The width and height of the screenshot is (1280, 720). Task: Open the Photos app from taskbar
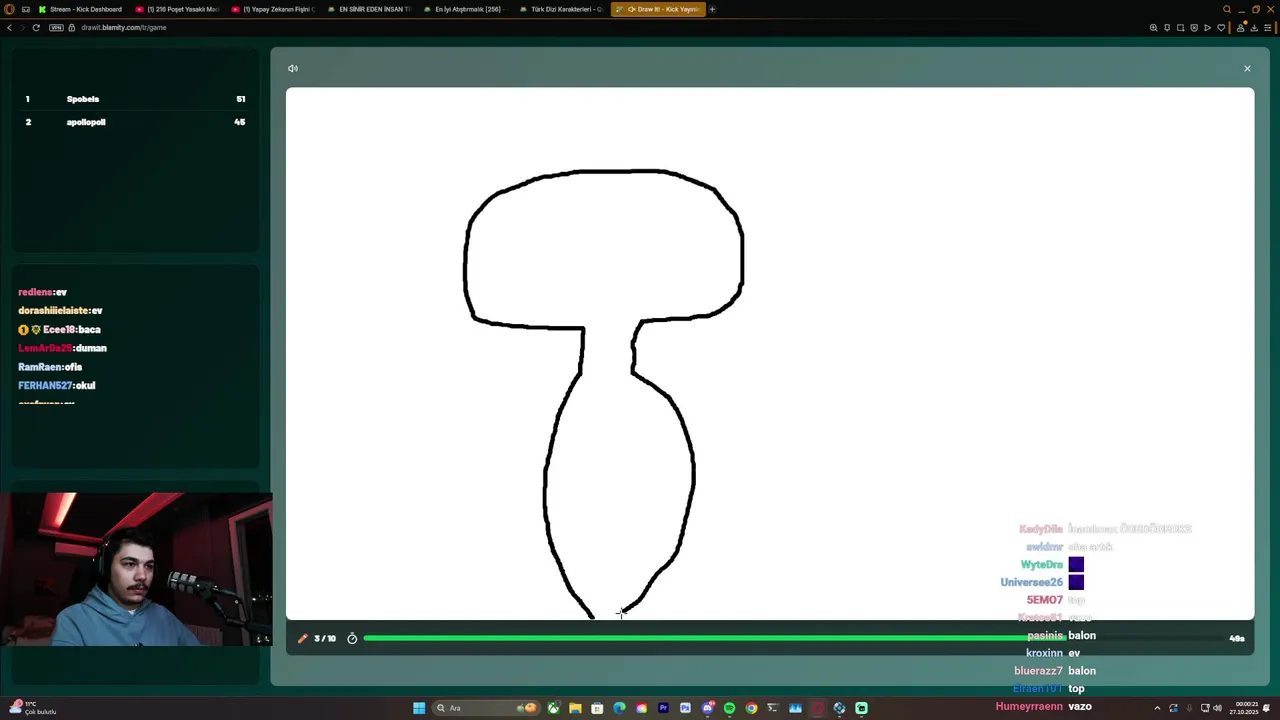point(795,708)
